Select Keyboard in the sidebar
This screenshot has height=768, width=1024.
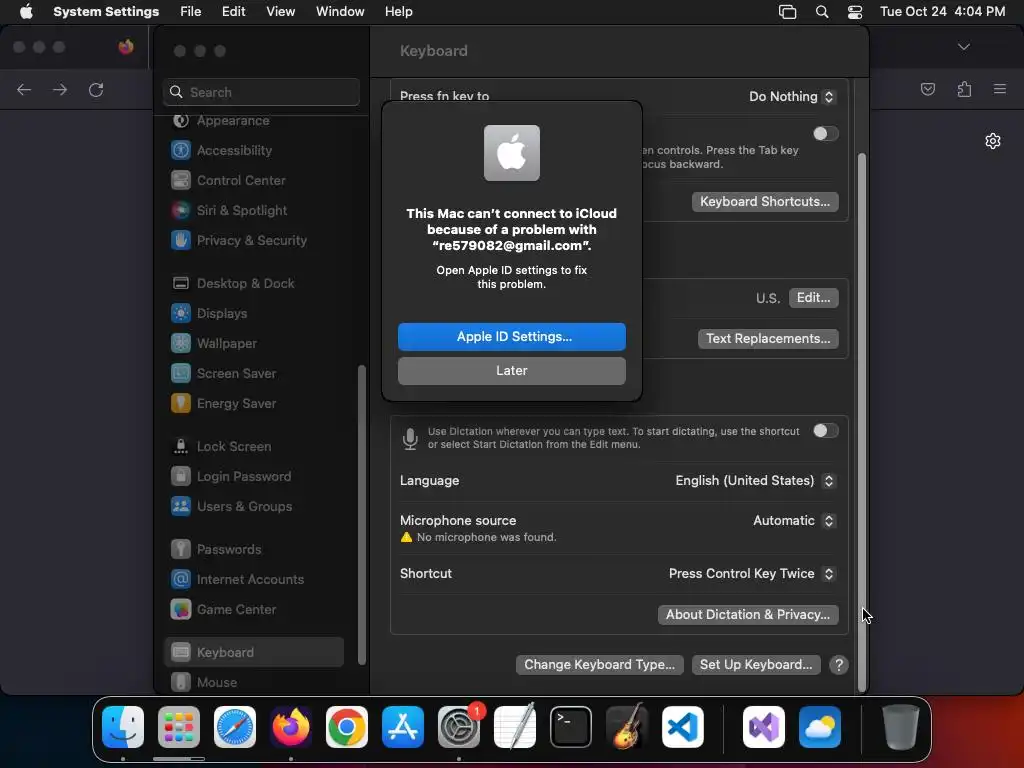pyautogui.click(x=255, y=652)
